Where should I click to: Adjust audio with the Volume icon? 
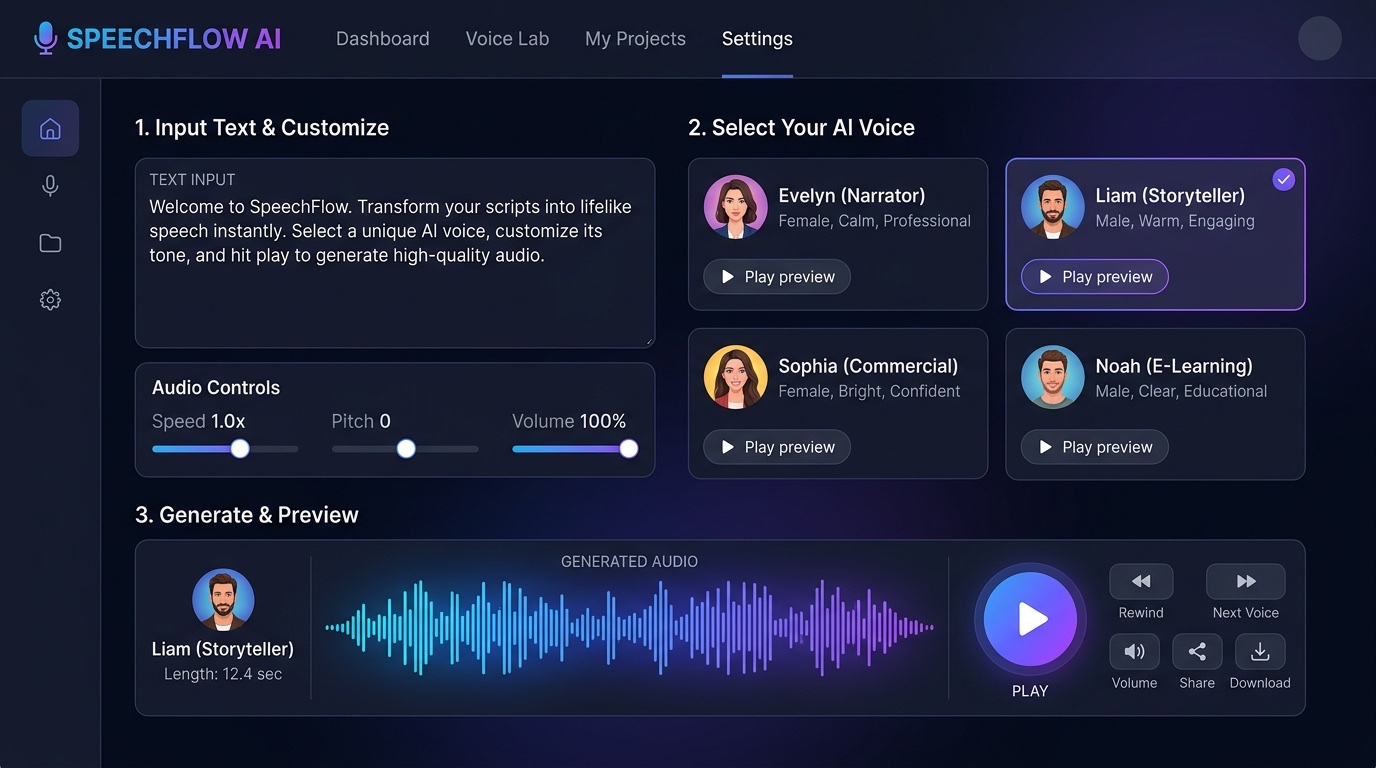1134,651
